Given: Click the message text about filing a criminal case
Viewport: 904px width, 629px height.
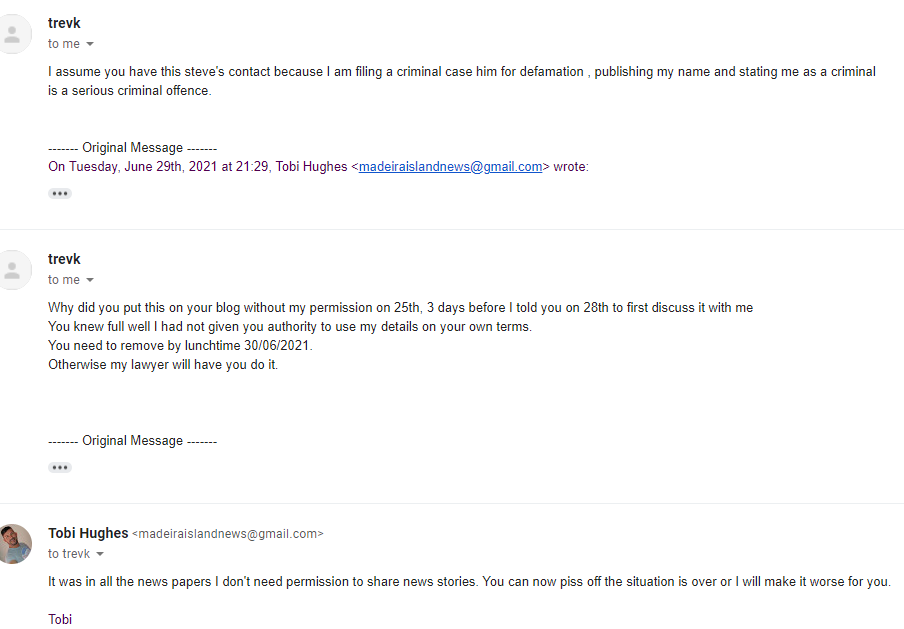Looking at the screenshot, I should [460, 72].
